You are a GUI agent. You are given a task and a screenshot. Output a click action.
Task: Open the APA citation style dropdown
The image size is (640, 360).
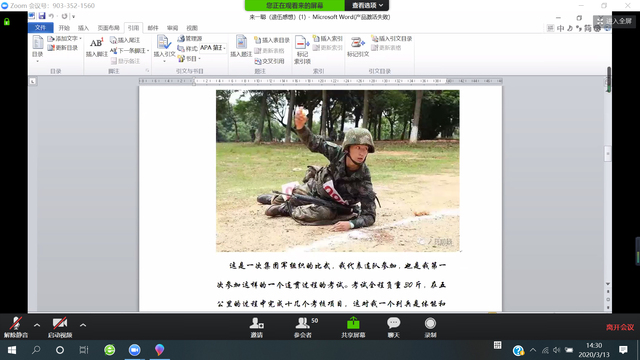[x=213, y=48]
